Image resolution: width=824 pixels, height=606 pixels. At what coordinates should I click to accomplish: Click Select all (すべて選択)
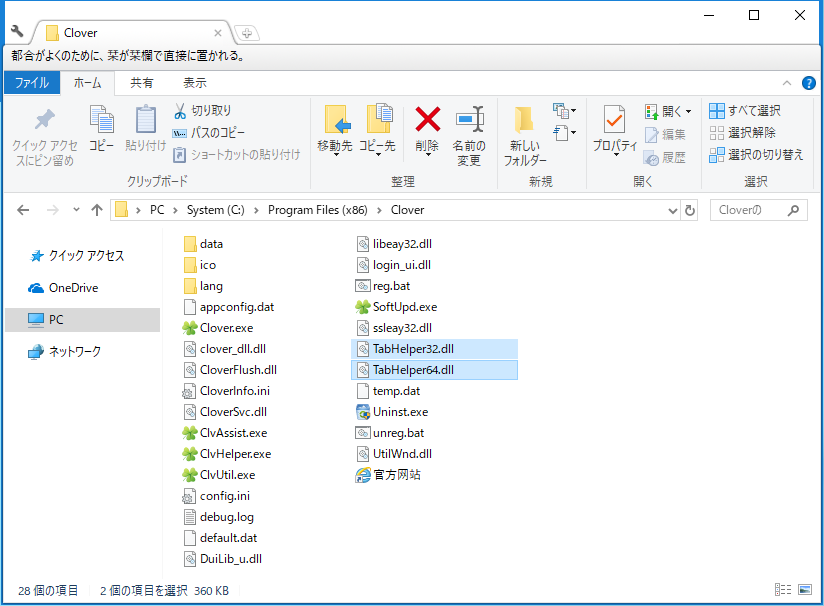[x=745, y=110]
